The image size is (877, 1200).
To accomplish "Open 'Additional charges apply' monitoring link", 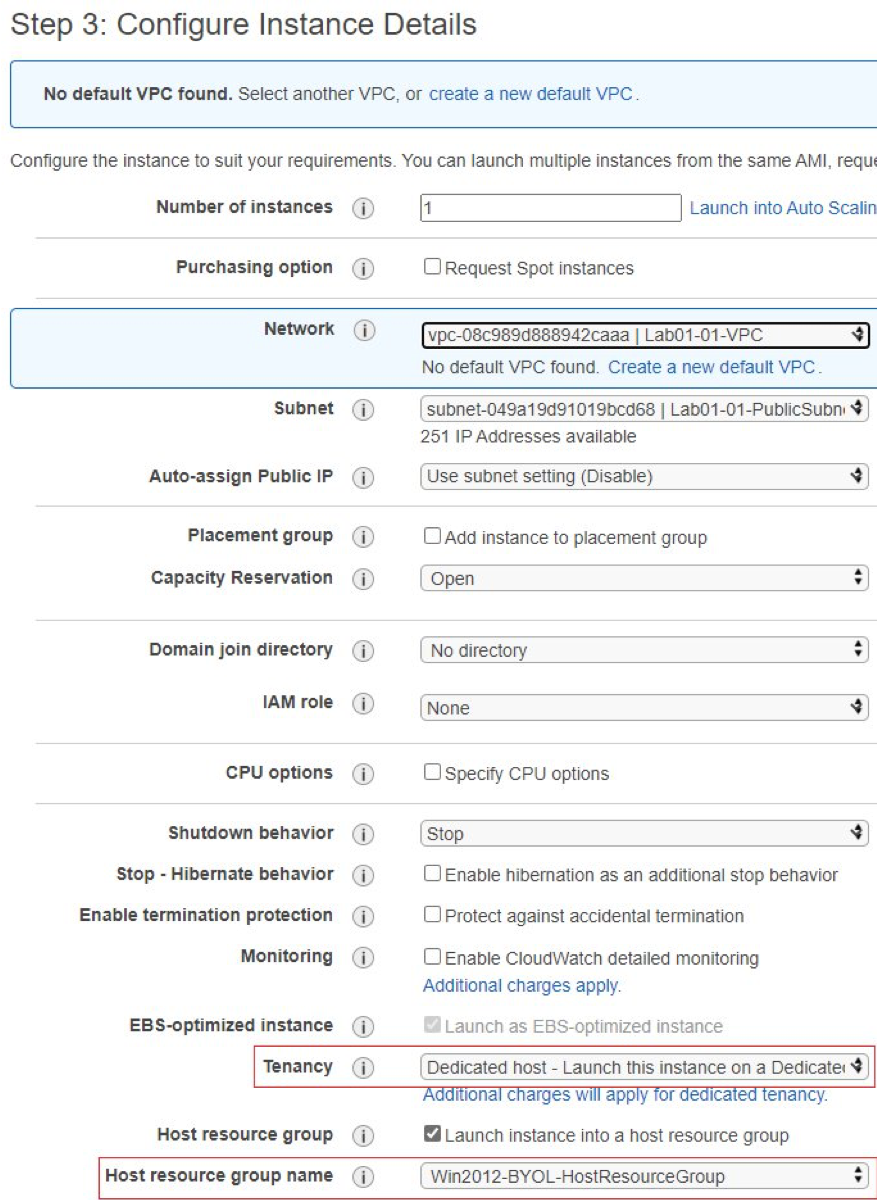I will [522, 986].
